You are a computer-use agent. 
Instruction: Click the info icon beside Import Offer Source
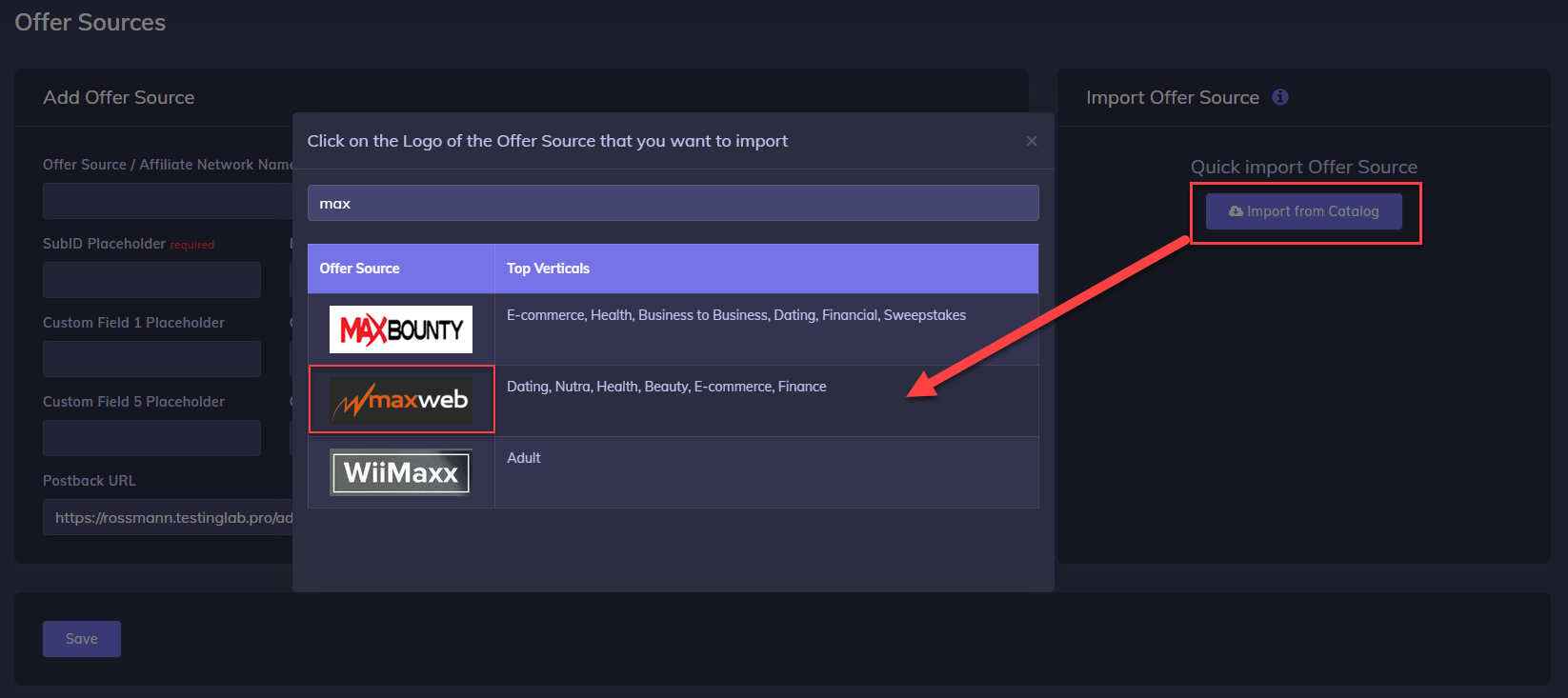[1280, 97]
